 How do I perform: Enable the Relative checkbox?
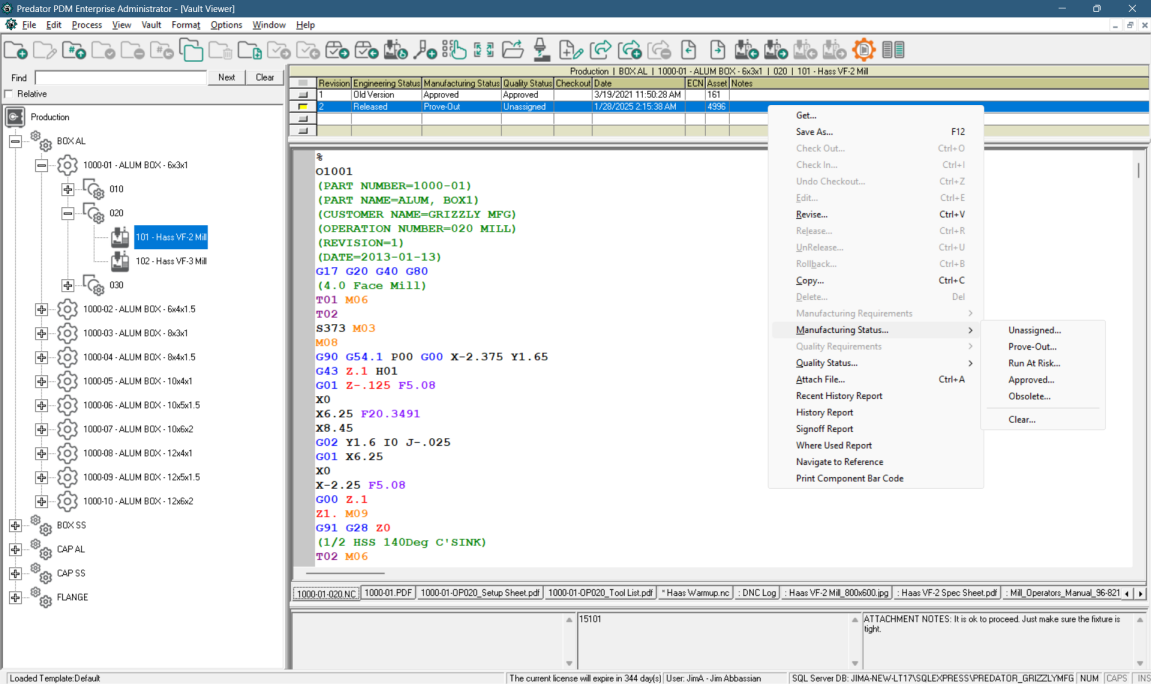tap(8, 93)
